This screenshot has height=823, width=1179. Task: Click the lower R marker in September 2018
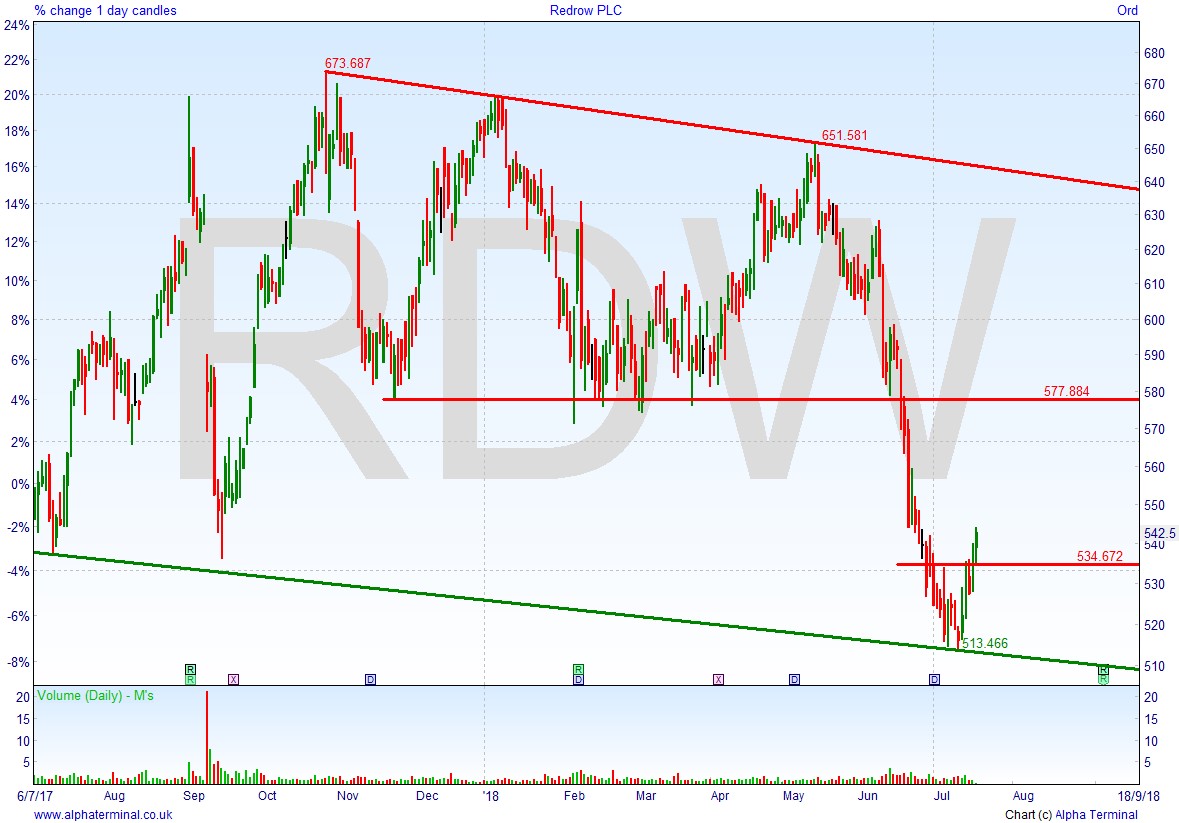[1103, 679]
